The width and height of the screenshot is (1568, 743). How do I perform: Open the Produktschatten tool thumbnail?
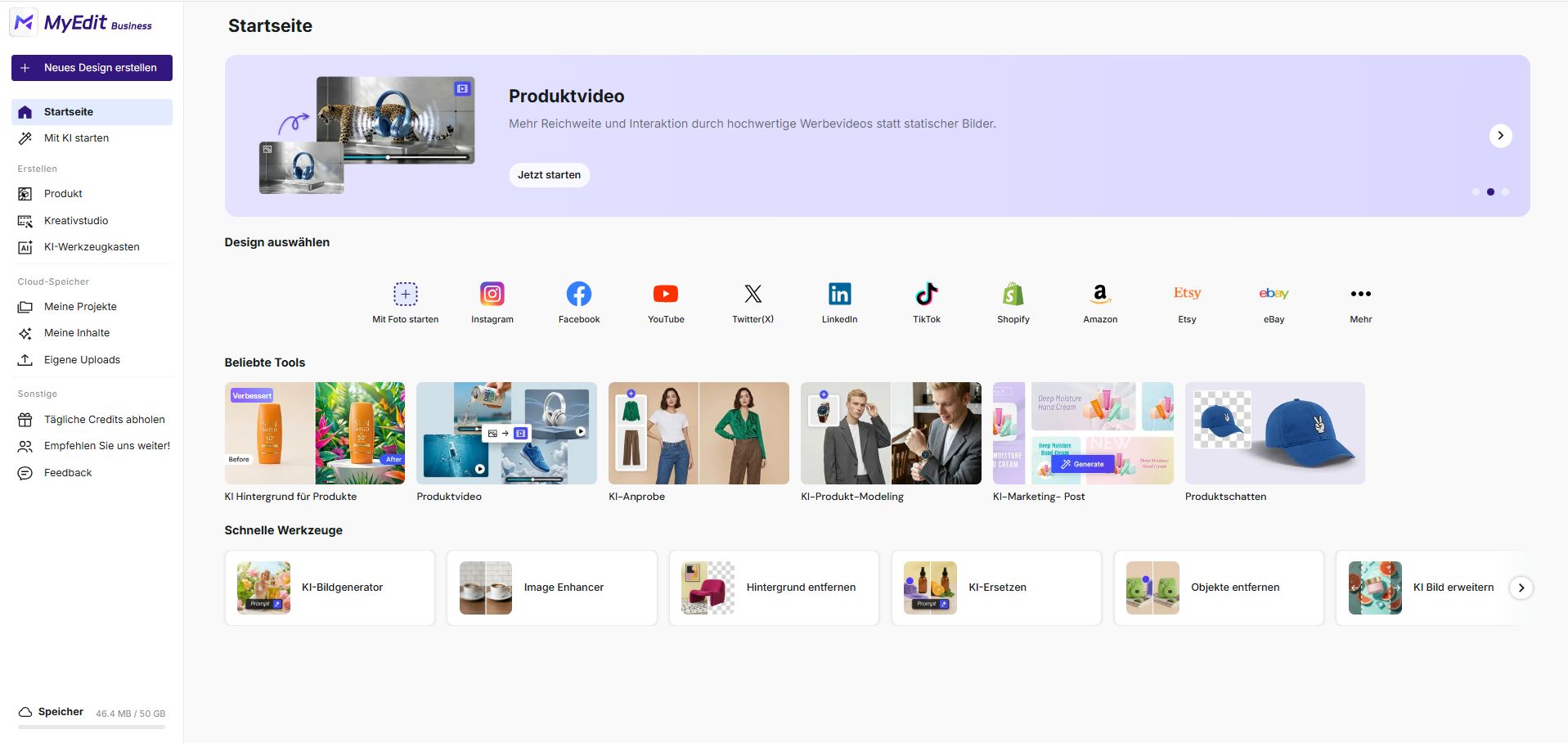point(1275,433)
